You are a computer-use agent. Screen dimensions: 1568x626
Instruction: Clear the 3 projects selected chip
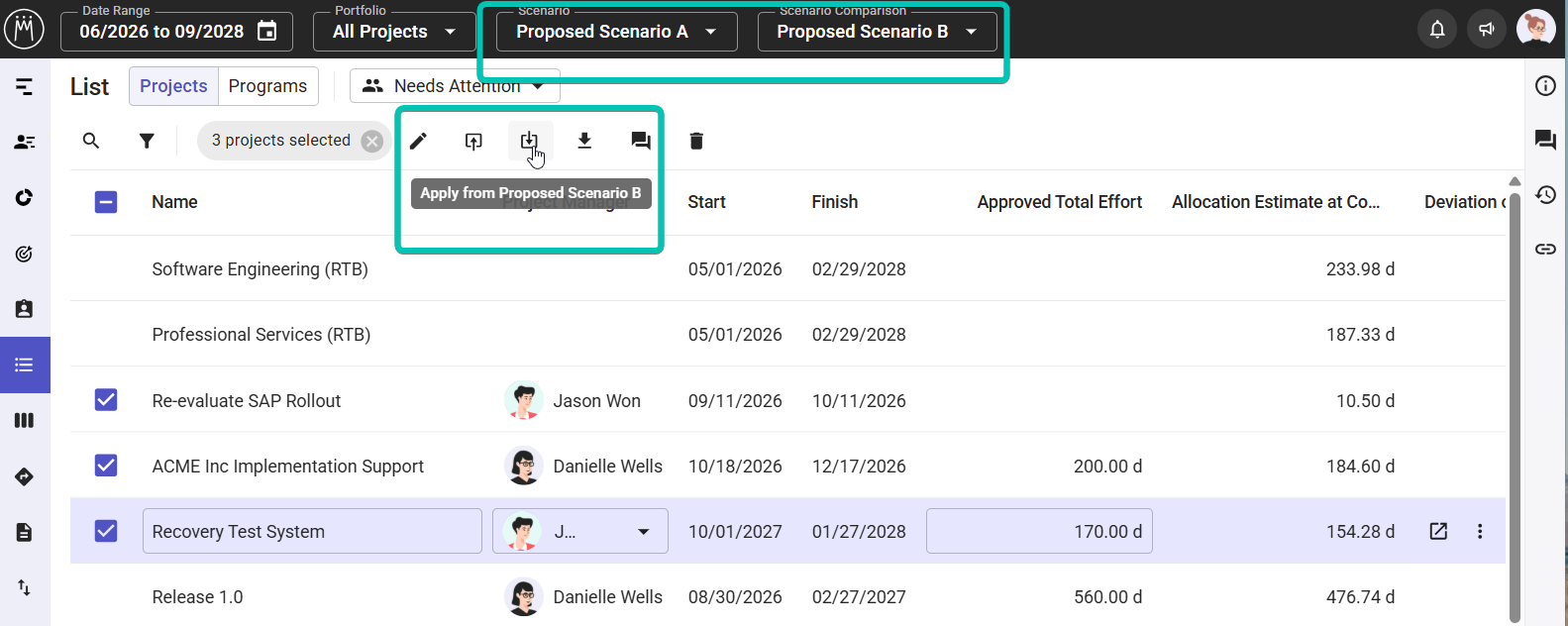[x=372, y=141]
